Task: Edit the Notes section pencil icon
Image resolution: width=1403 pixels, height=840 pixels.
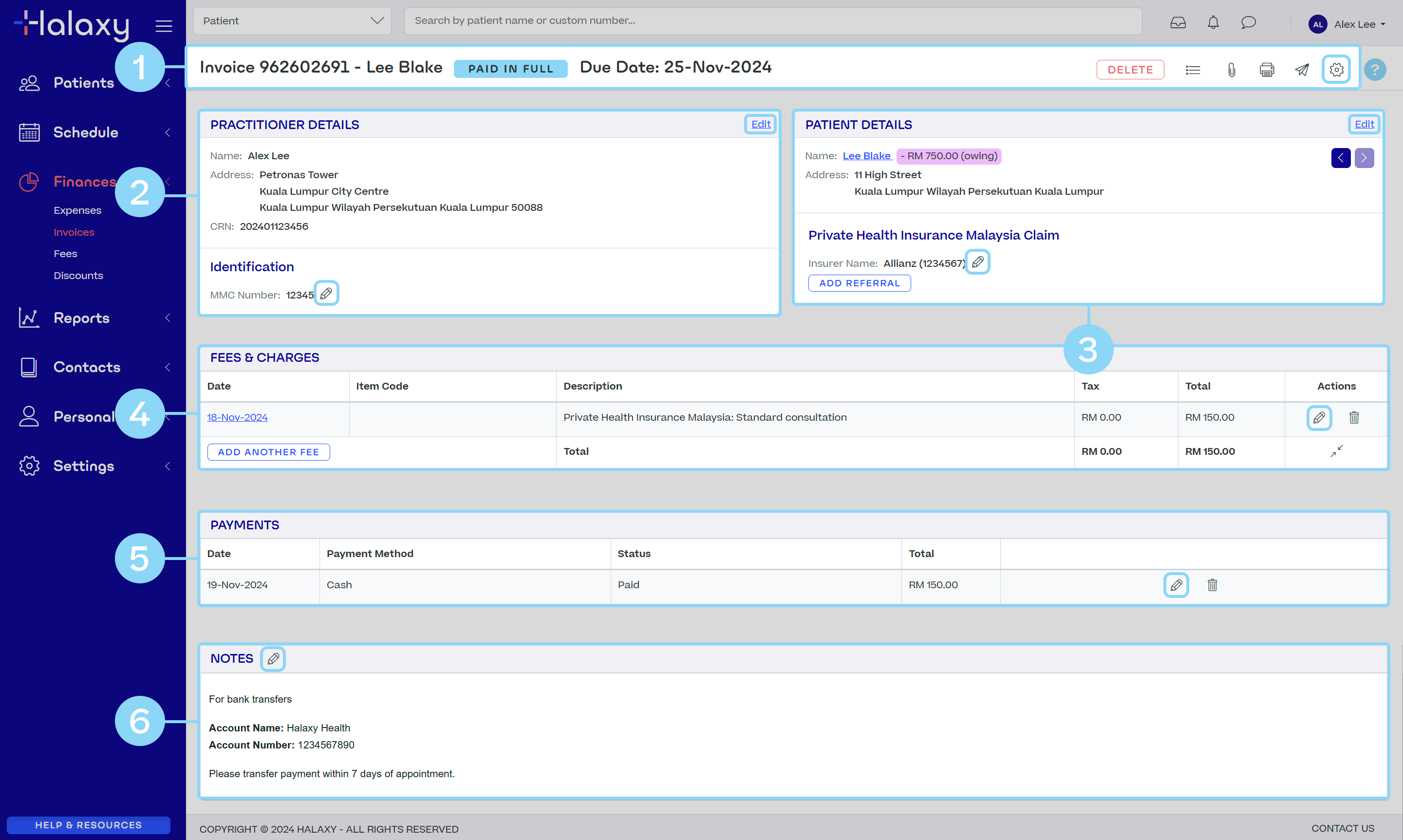Action: [x=273, y=659]
